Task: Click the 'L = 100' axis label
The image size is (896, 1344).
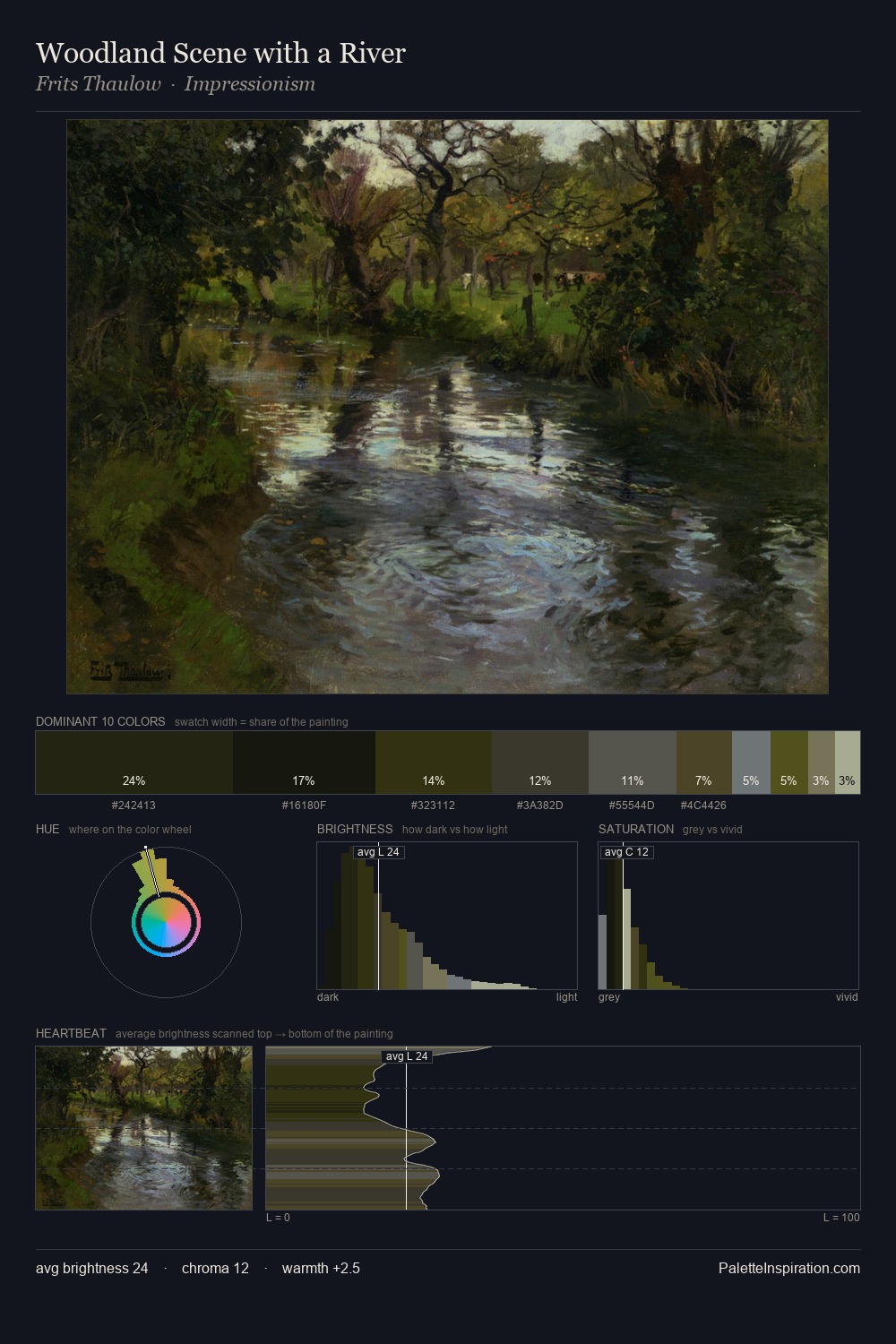Action: coord(841,1218)
